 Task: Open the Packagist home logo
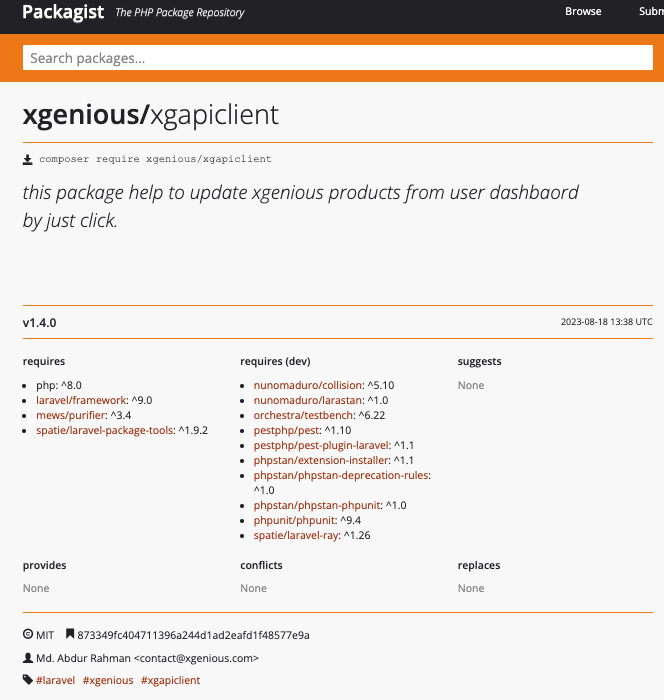[x=62, y=12]
